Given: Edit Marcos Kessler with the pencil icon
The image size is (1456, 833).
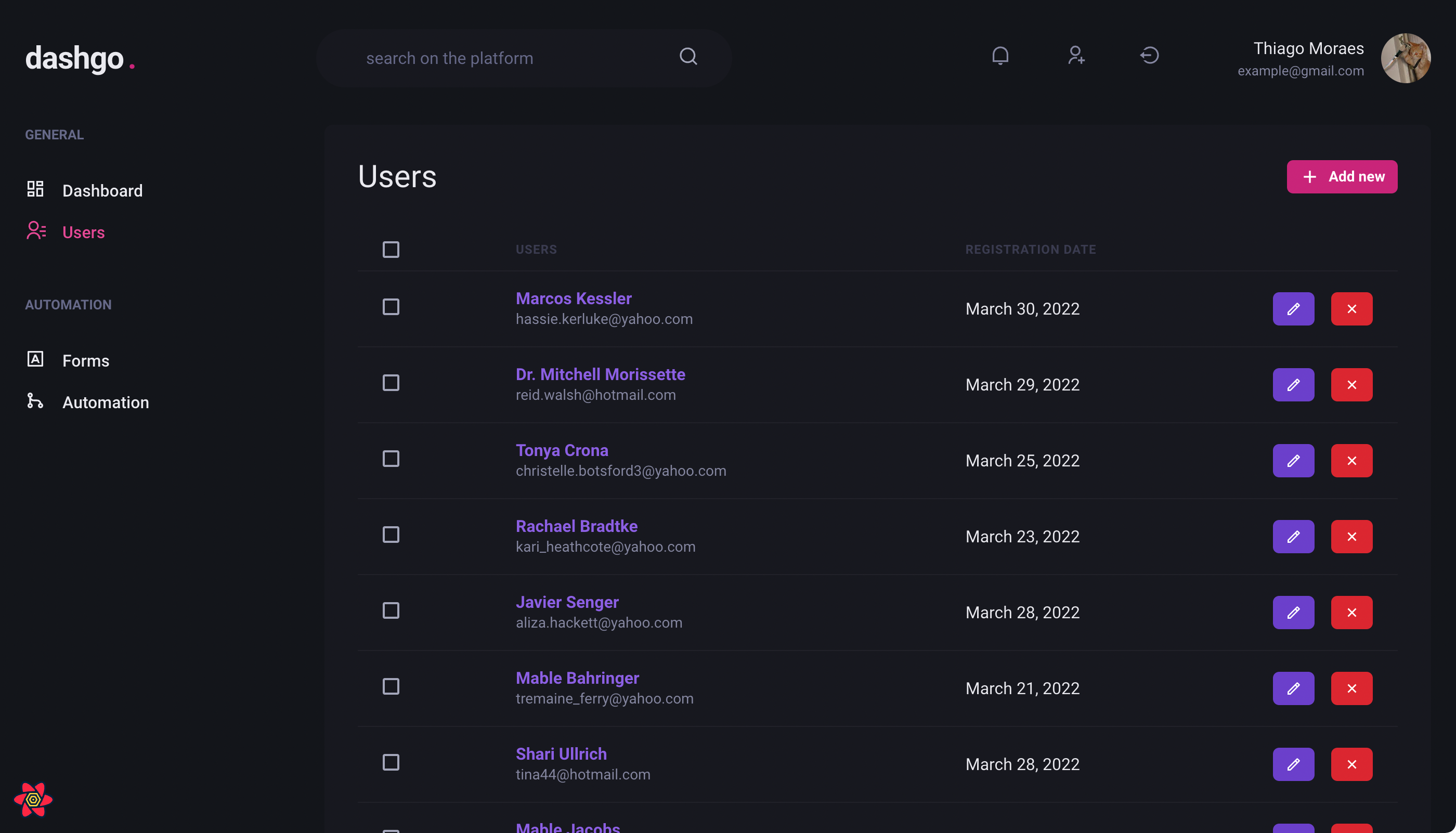Looking at the screenshot, I should click(x=1294, y=308).
